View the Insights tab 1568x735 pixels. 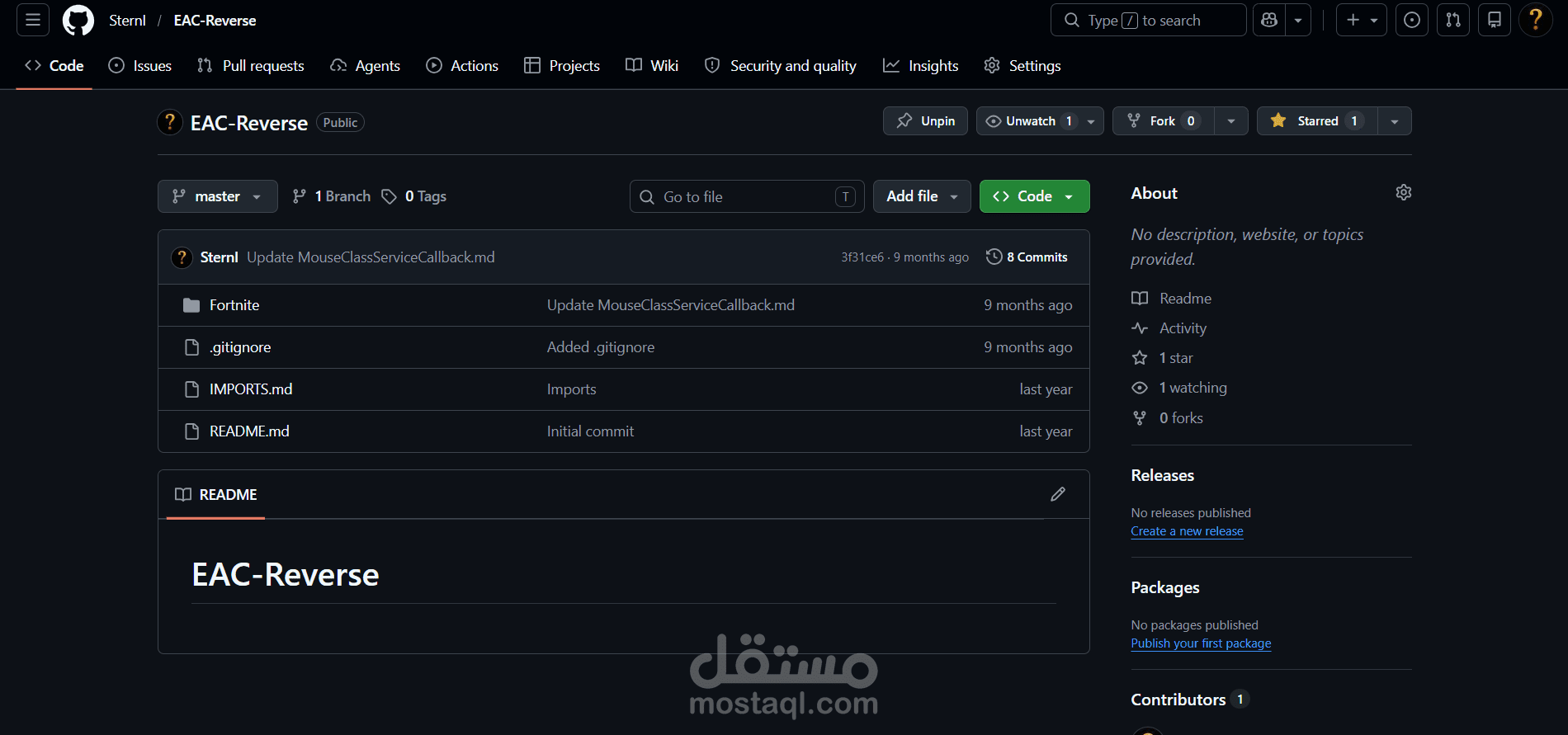pyautogui.click(x=921, y=66)
